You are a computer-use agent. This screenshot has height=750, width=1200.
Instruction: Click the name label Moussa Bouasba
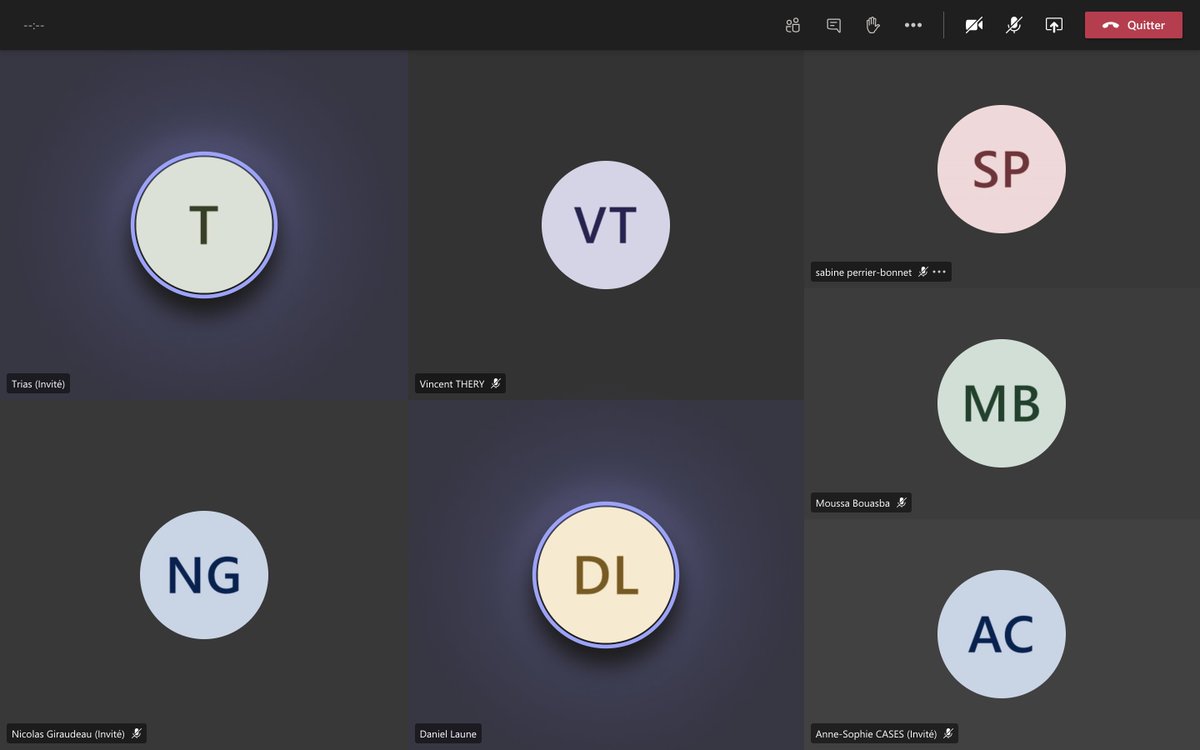point(853,503)
